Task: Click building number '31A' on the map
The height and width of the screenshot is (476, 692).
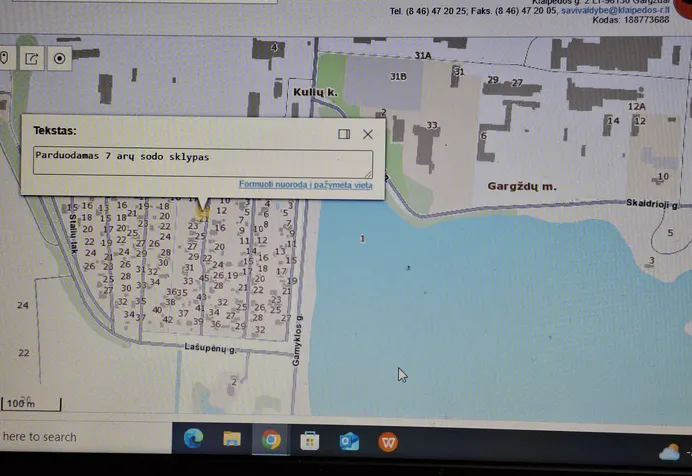Action: pos(423,56)
